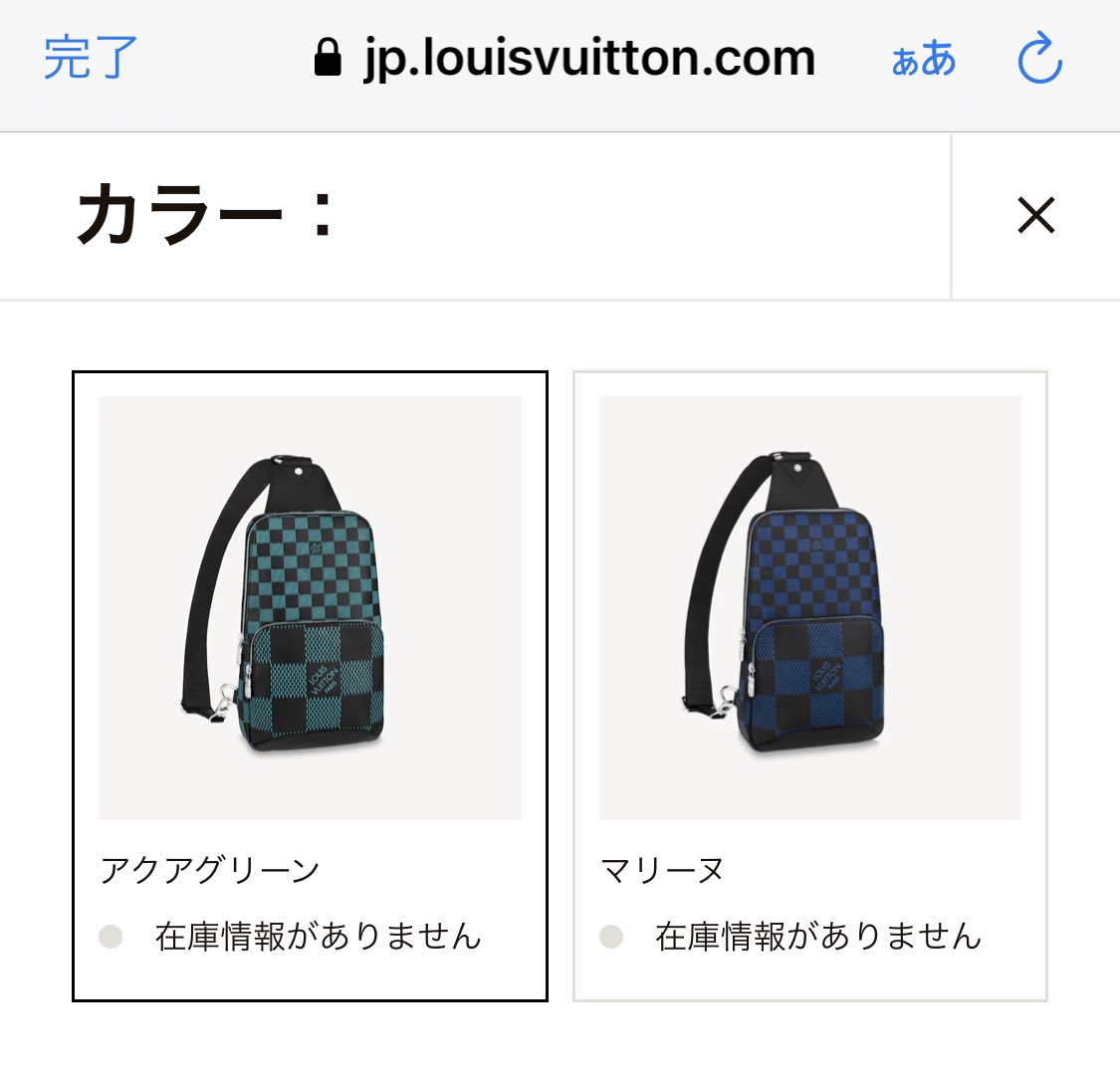Choose the アクアグリーン color label
Image resolution: width=1120 pixels, height=1077 pixels.
[210, 870]
